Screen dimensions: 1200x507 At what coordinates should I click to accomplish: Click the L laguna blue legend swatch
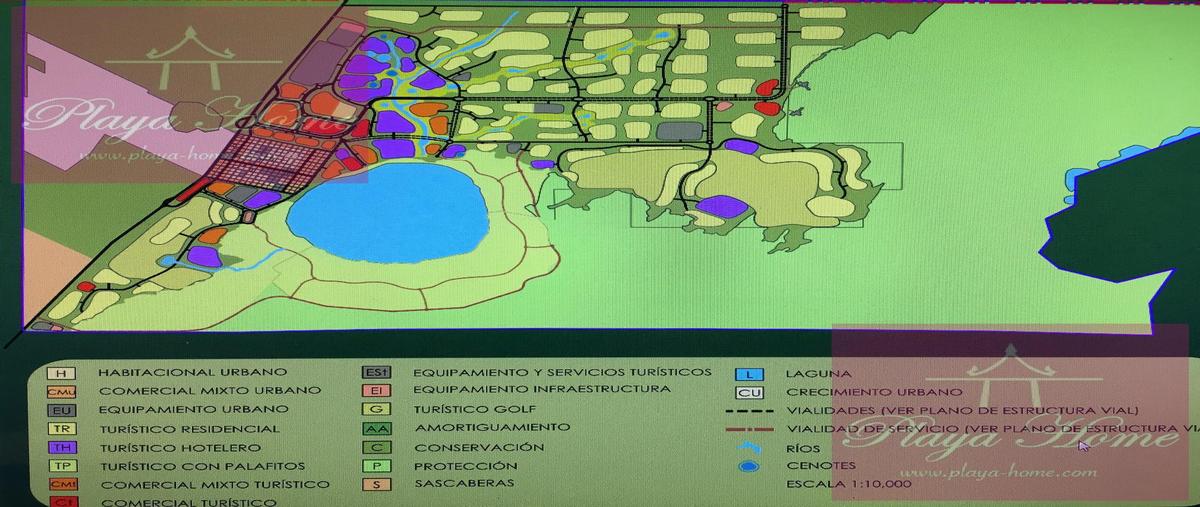[750, 373]
